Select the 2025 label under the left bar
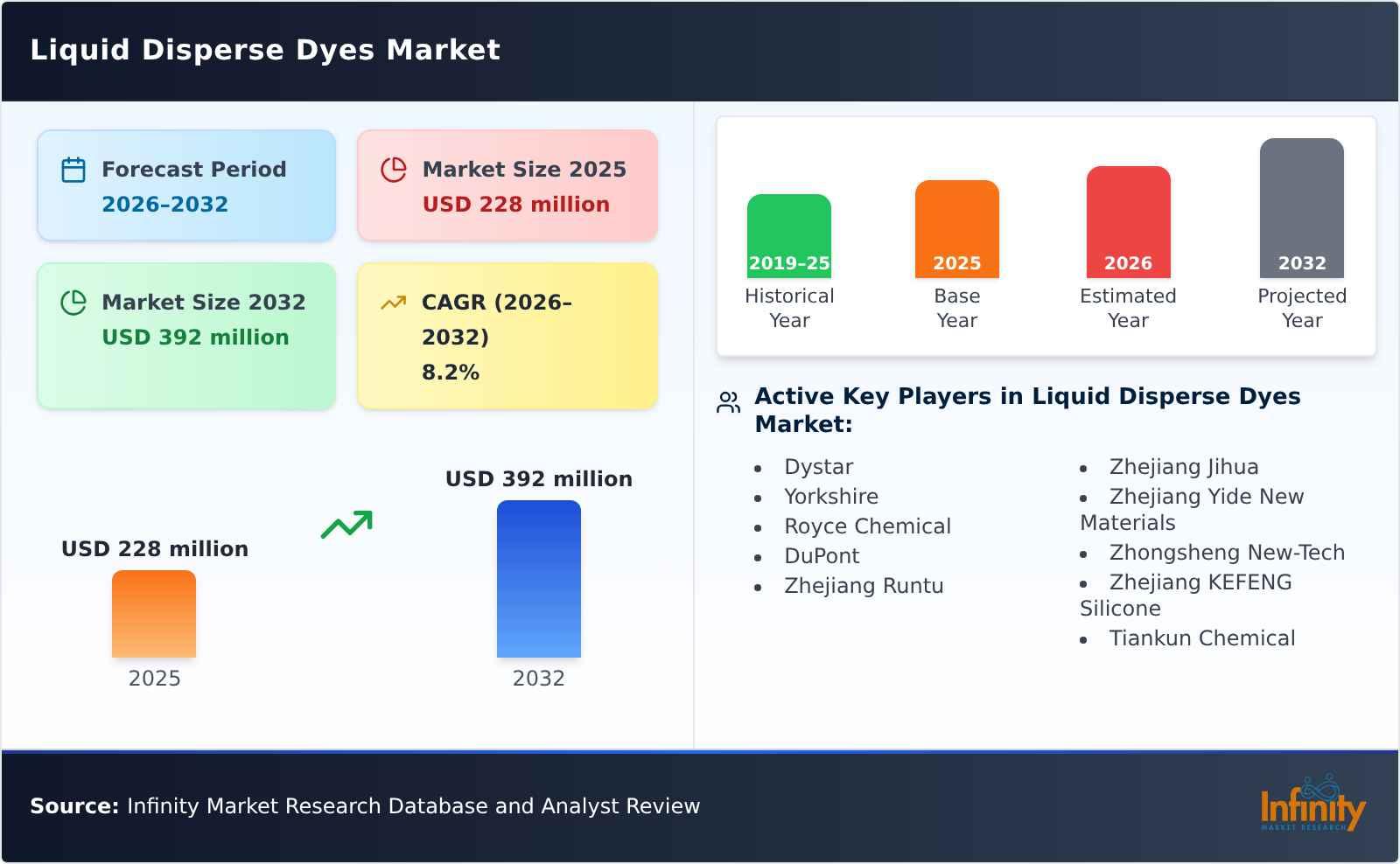This screenshot has height=864, width=1400. 154,678
